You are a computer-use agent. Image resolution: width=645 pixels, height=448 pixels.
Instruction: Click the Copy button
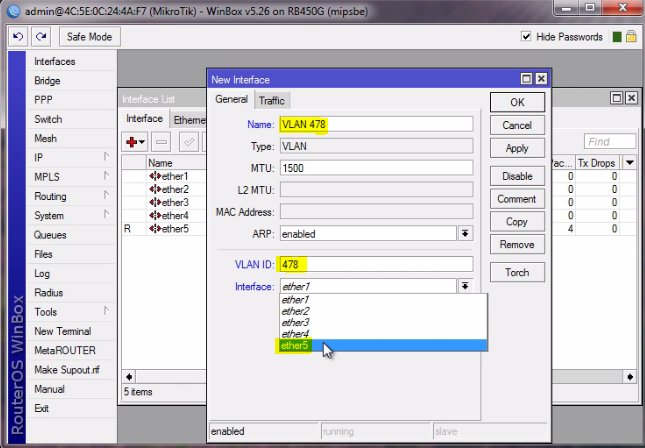(x=517, y=222)
